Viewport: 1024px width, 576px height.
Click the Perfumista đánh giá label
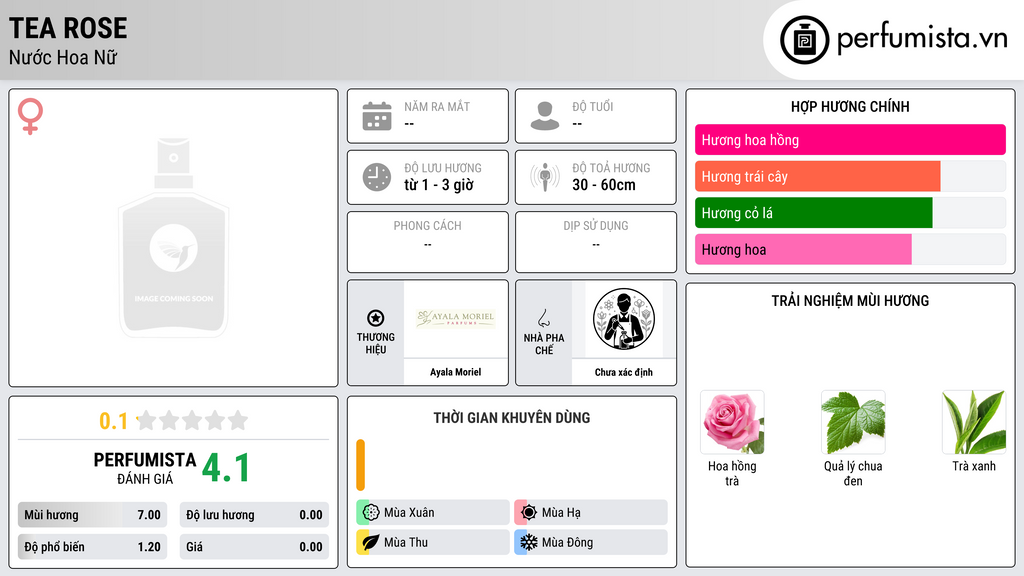click(145, 468)
